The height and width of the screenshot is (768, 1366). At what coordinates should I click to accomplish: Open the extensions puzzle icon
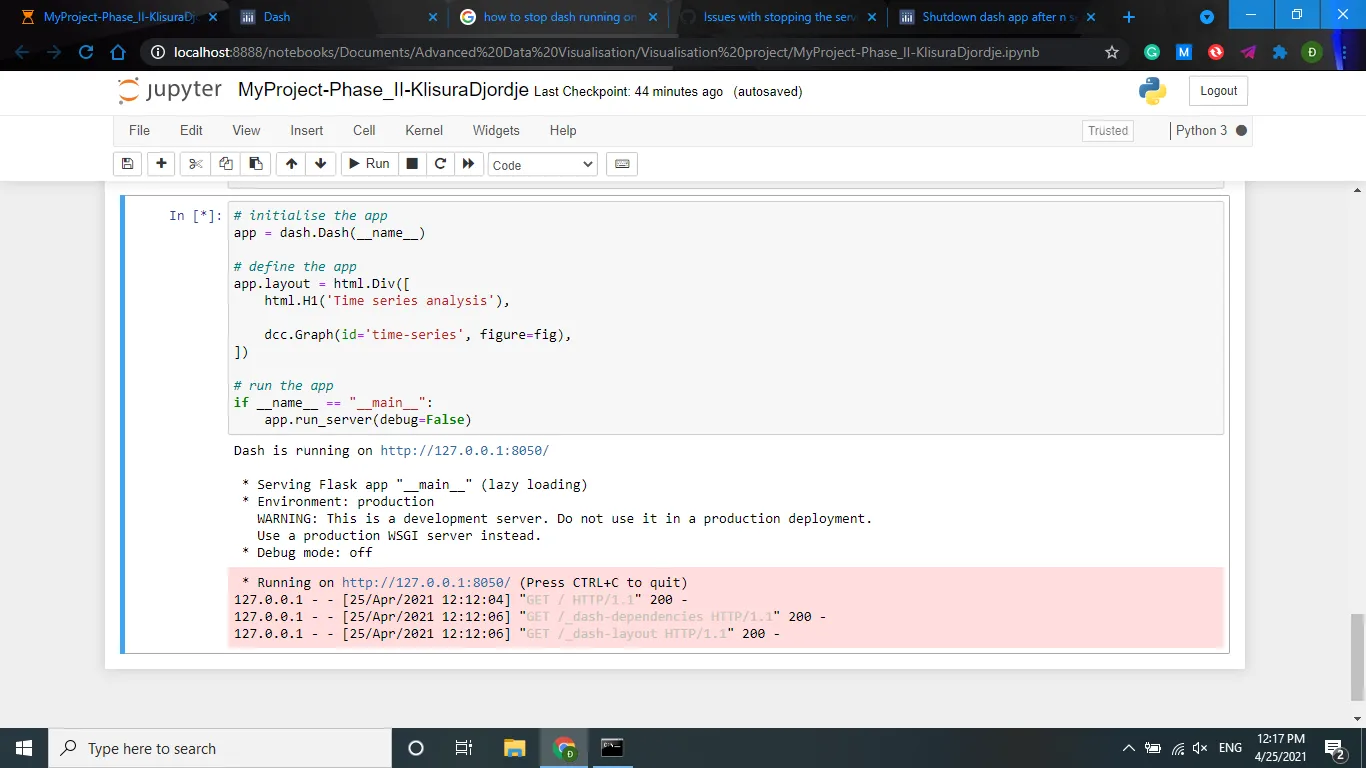click(x=1279, y=52)
